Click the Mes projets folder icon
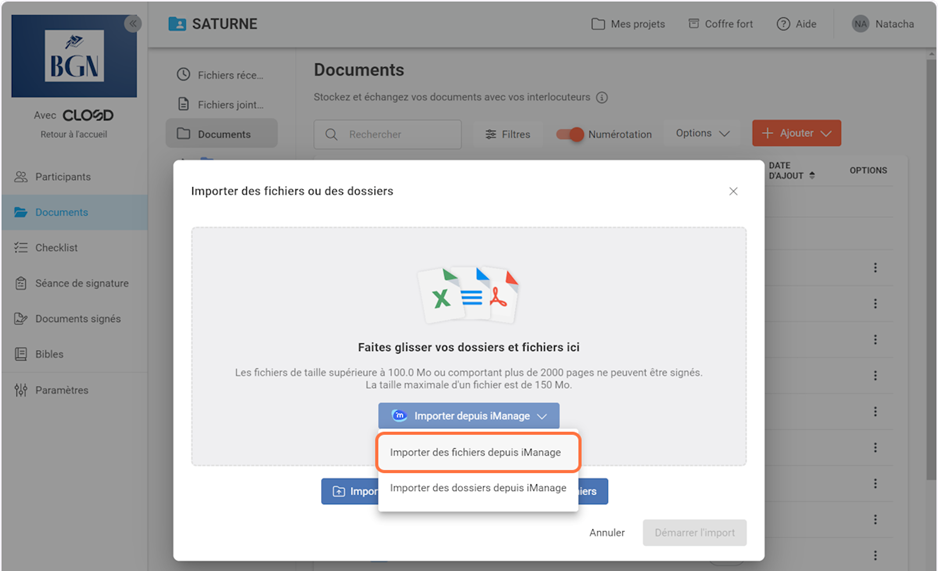The height and width of the screenshot is (571, 938). tap(598, 24)
